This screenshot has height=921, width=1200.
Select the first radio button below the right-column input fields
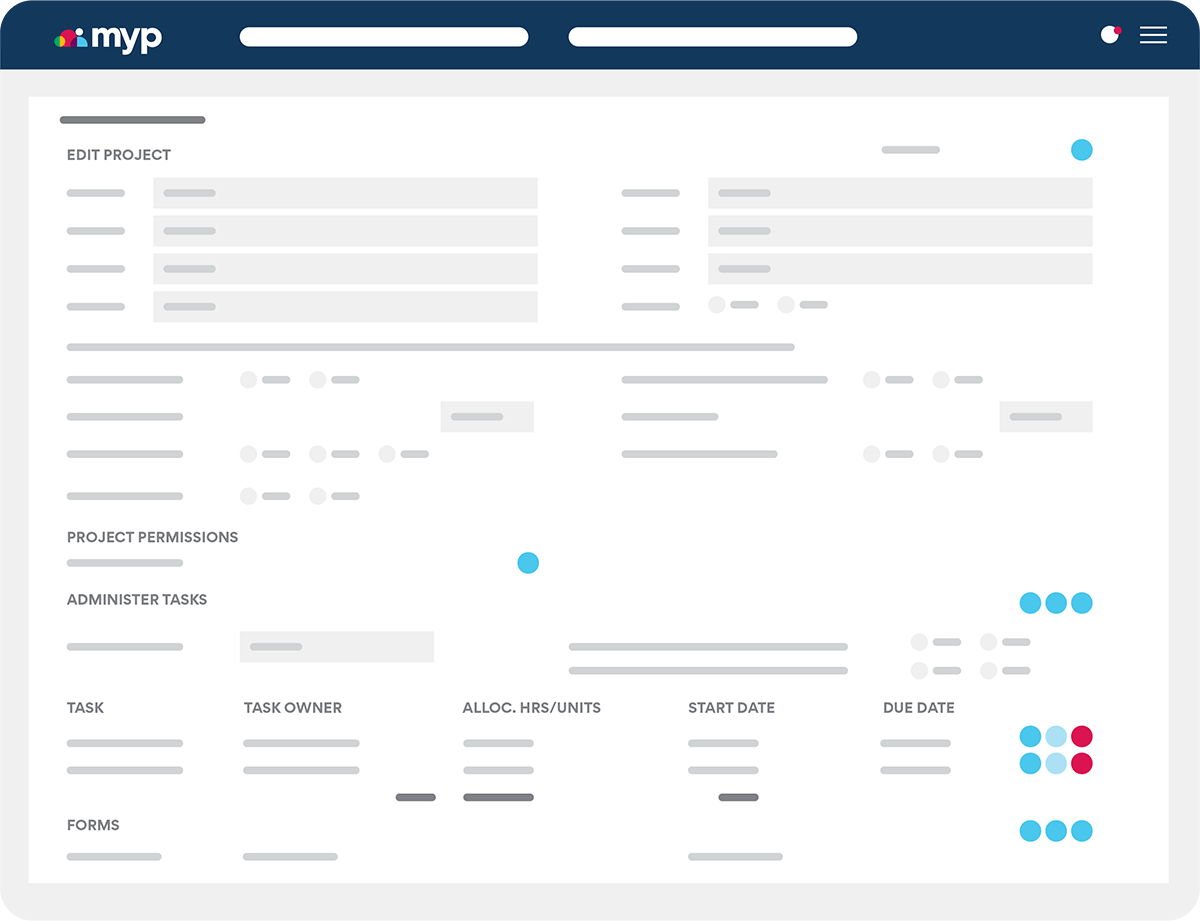coord(717,305)
